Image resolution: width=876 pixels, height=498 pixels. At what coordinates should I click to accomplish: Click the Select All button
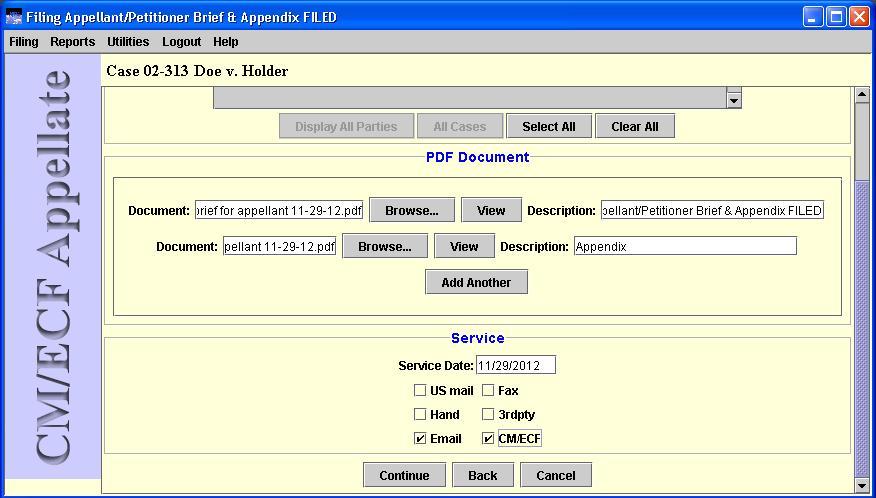pos(549,126)
